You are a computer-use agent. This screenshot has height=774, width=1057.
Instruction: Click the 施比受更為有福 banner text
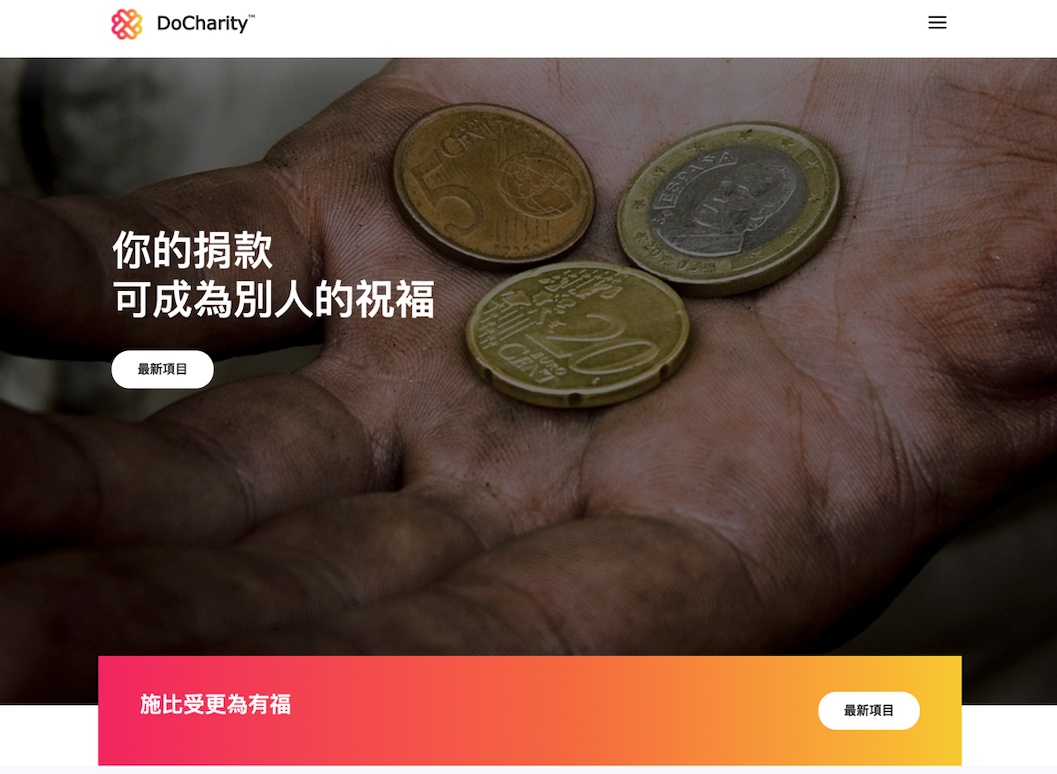point(215,705)
